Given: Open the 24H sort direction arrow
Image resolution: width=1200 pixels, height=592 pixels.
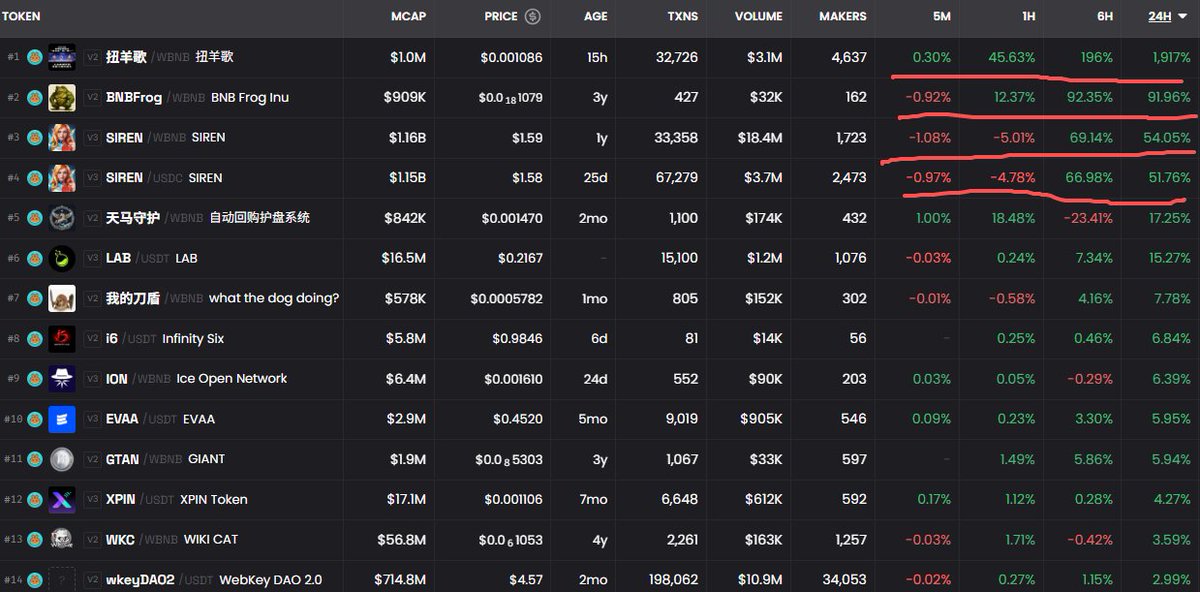Looking at the screenshot, I should pos(1181,17).
